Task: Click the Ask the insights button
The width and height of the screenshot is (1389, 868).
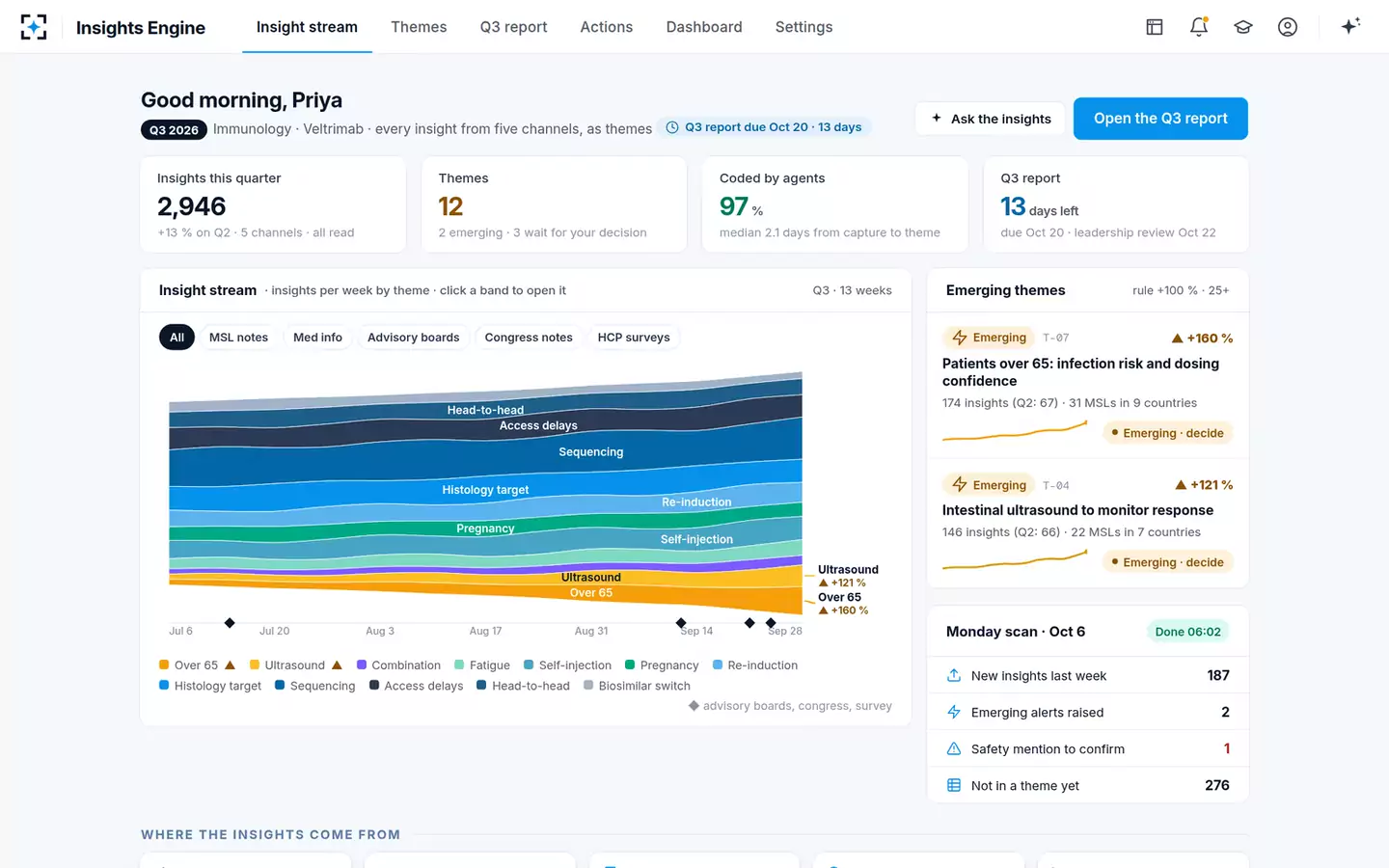Action: tap(990, 119)
